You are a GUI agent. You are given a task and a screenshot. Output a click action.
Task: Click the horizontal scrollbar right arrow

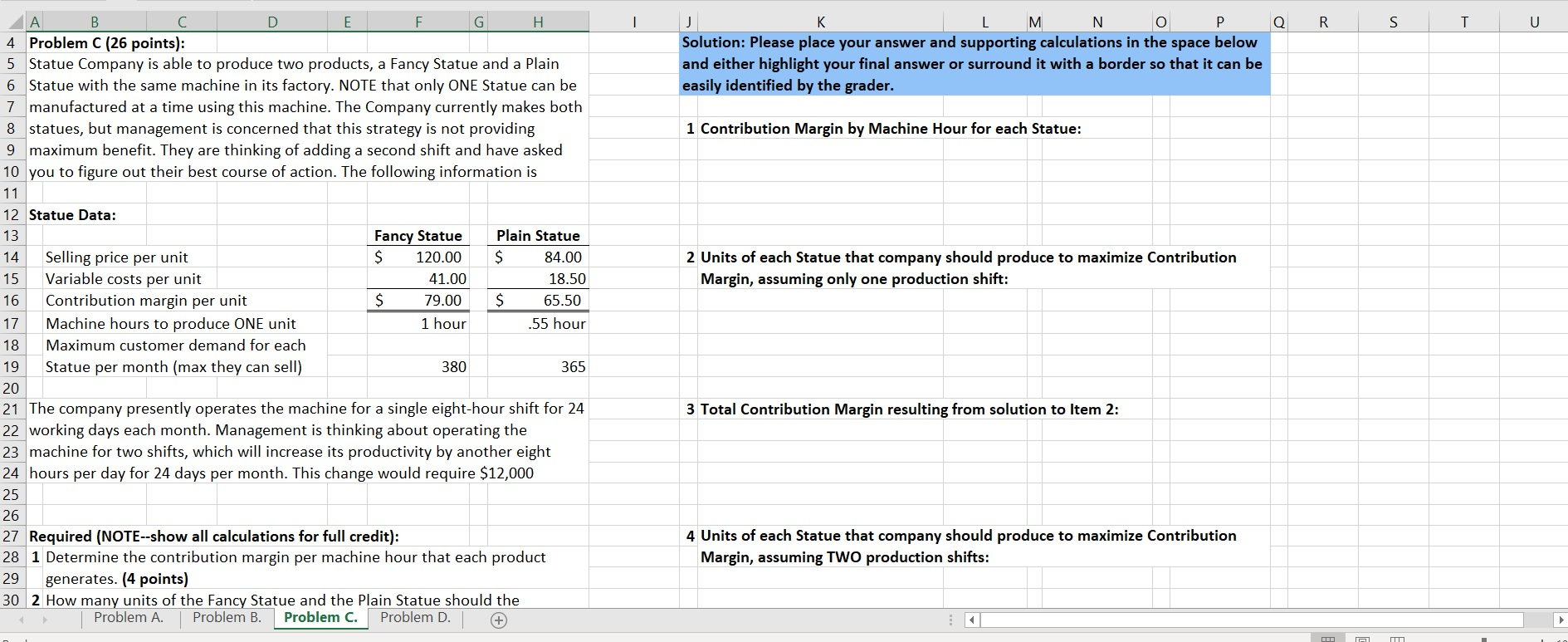coord(1560,620)
